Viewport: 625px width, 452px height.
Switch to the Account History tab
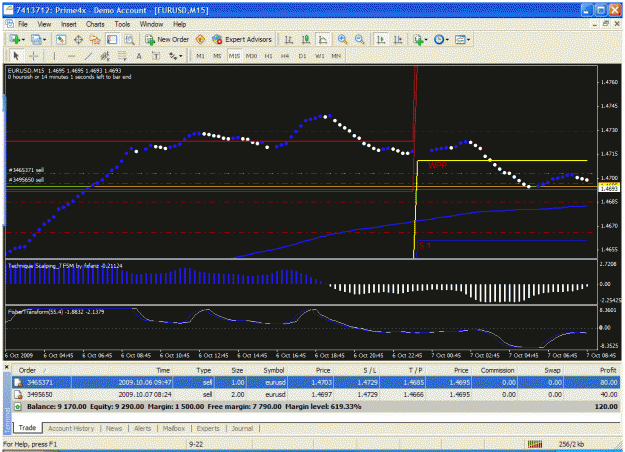coord(71,428)
